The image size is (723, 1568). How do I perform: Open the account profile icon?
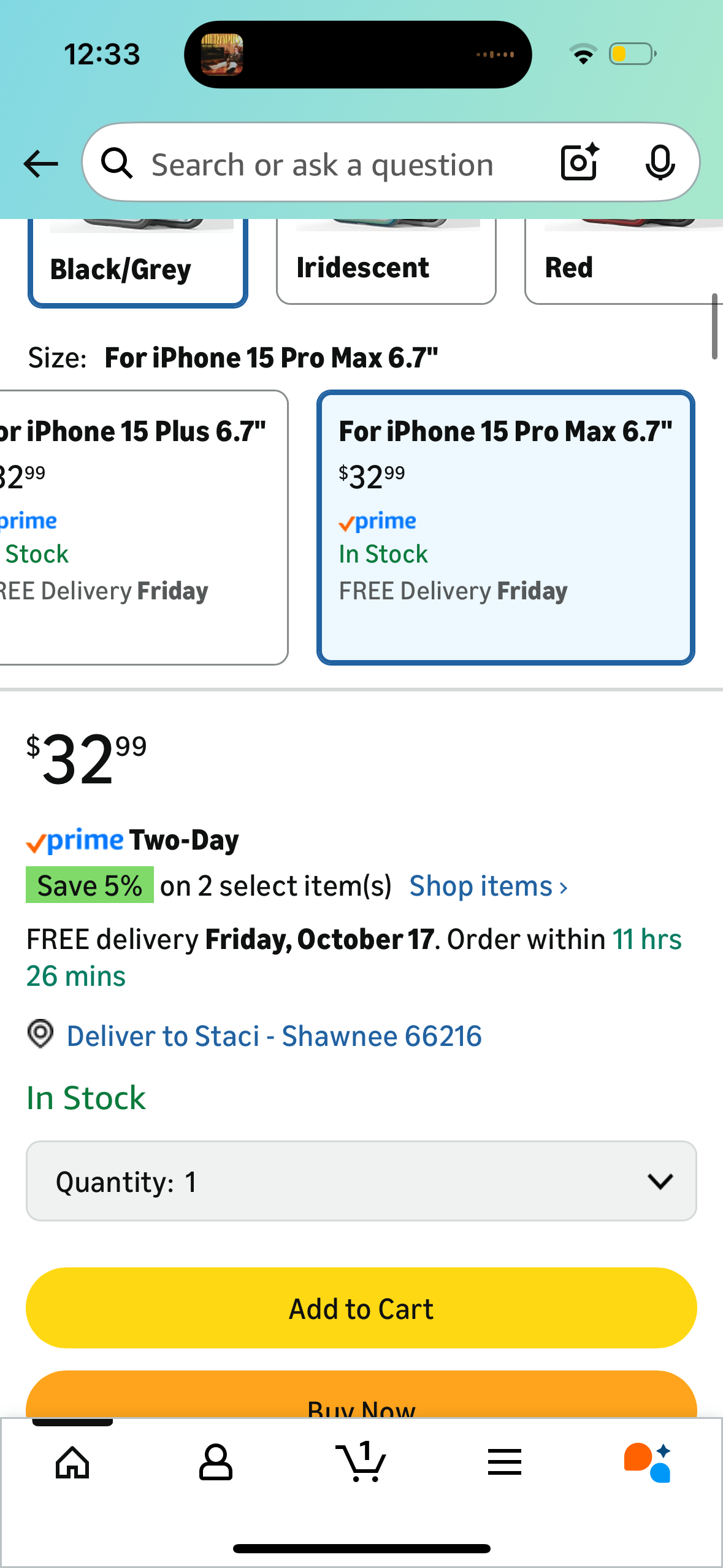point(216,1462)
